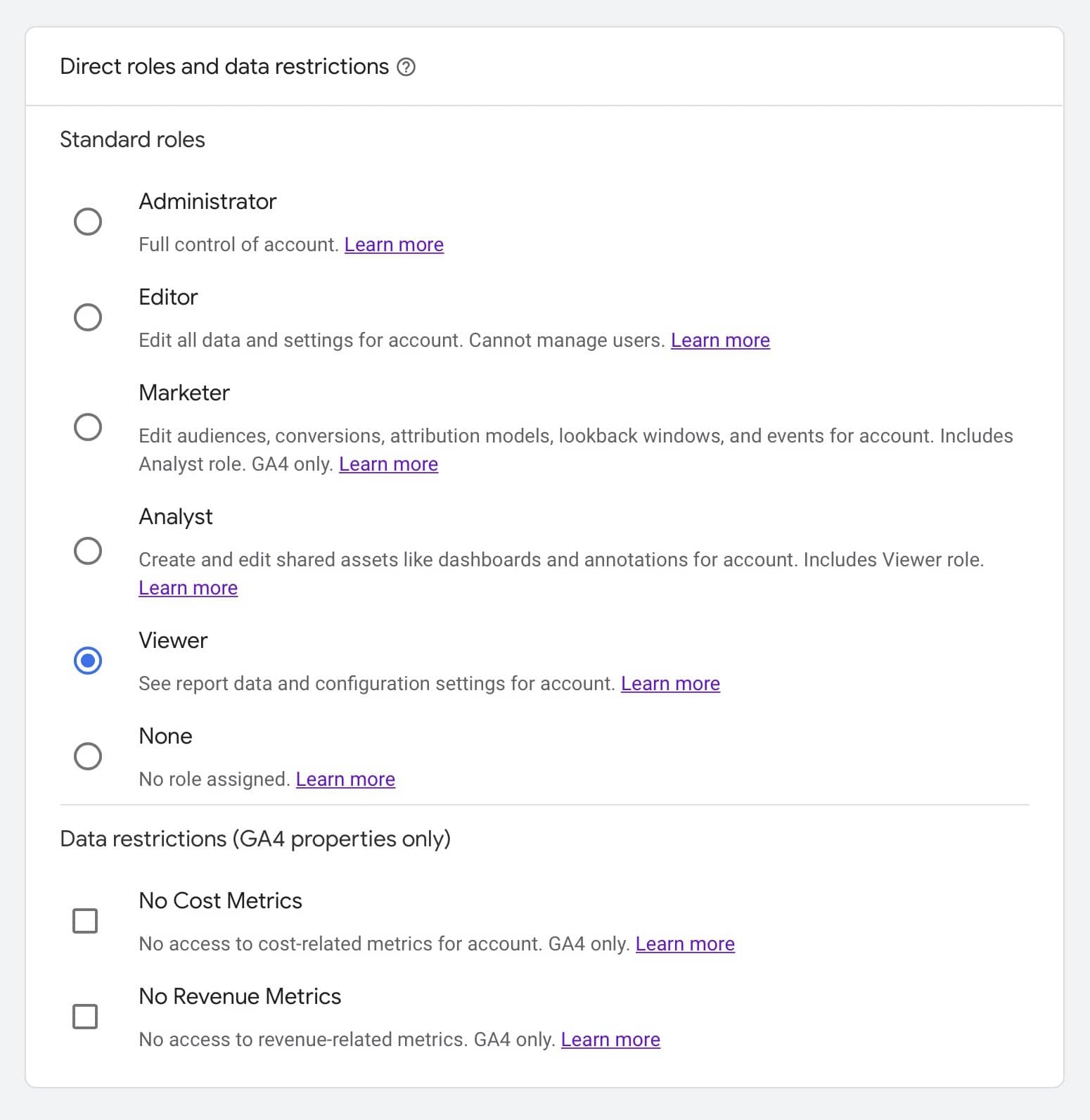Tick the No Revenue Metrics checkbox

pos(85,1017)
